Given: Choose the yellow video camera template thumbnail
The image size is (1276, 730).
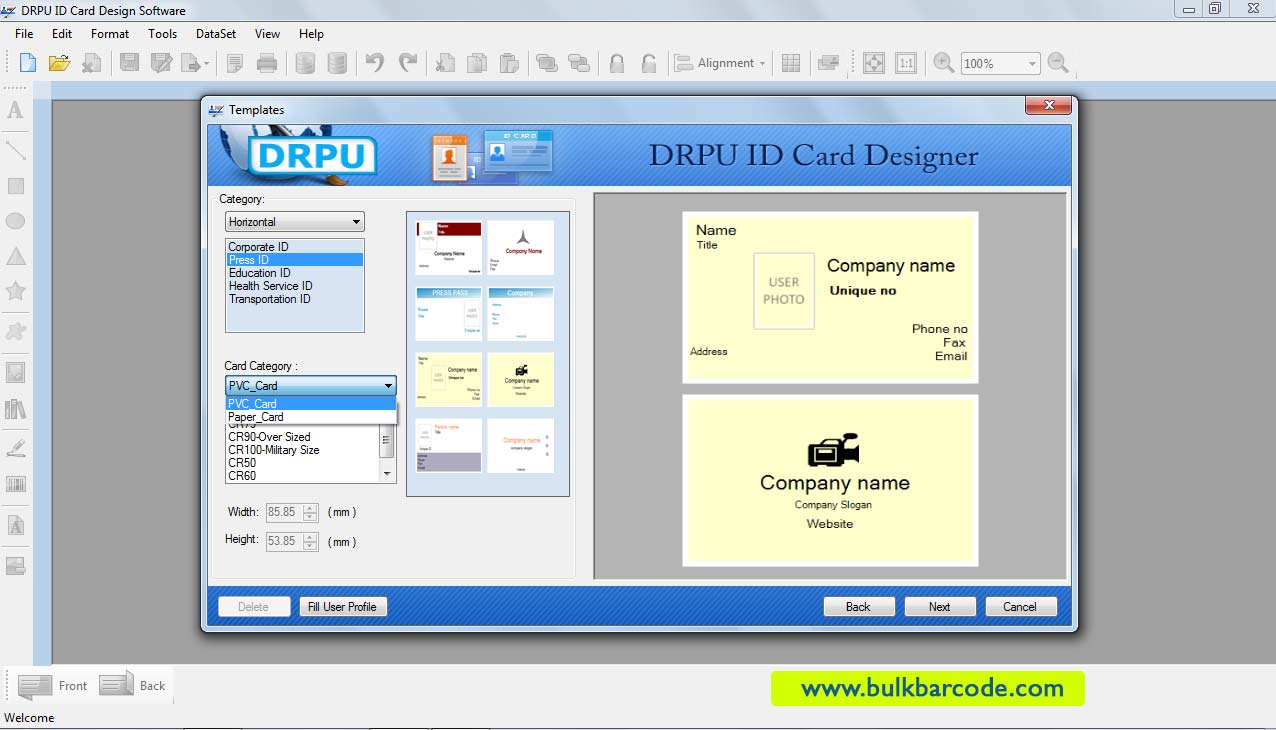Looking at the screenshot, I should coord(521,379).
